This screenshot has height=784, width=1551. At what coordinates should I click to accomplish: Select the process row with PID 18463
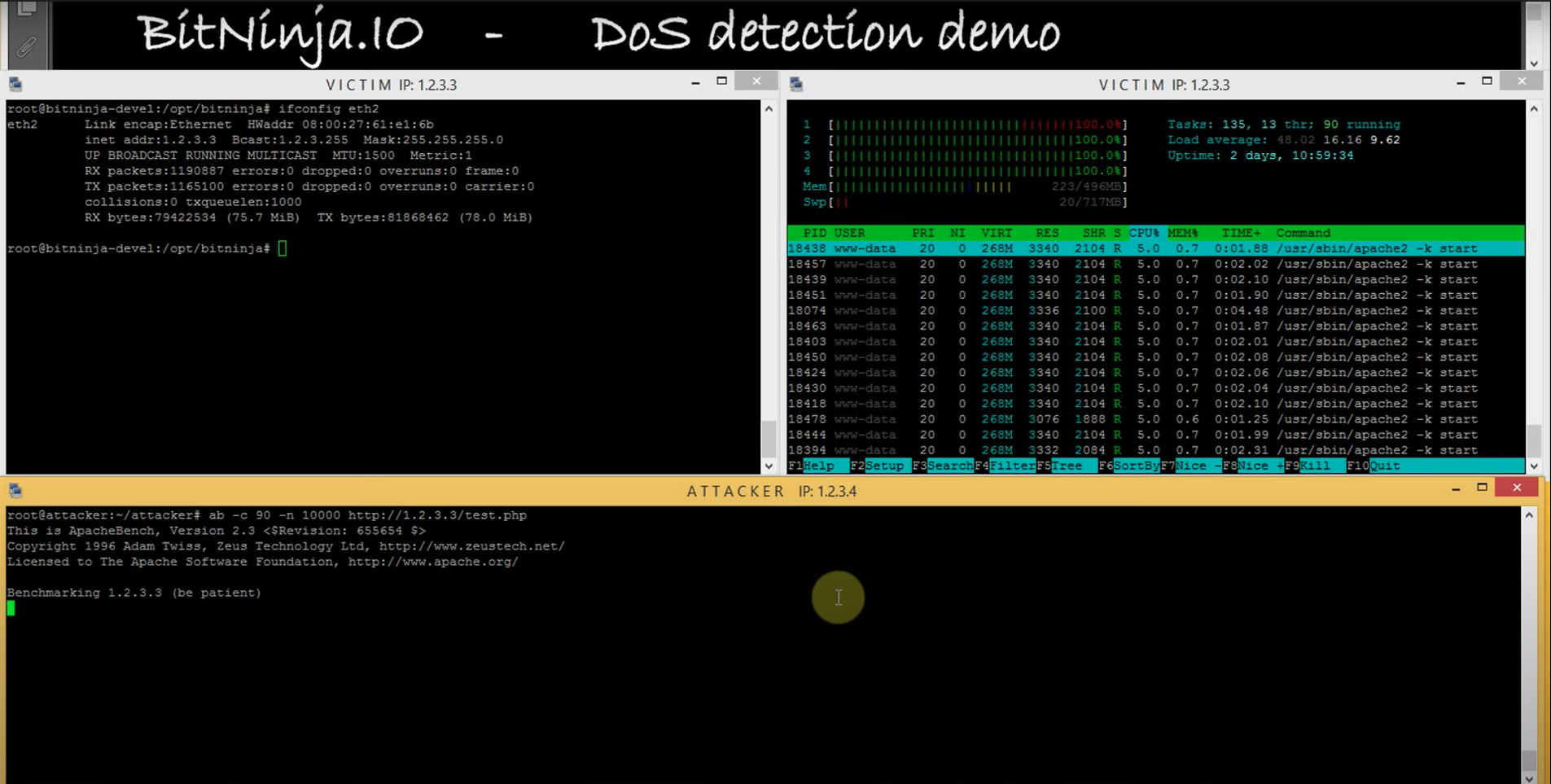(x=1156, y=326)
